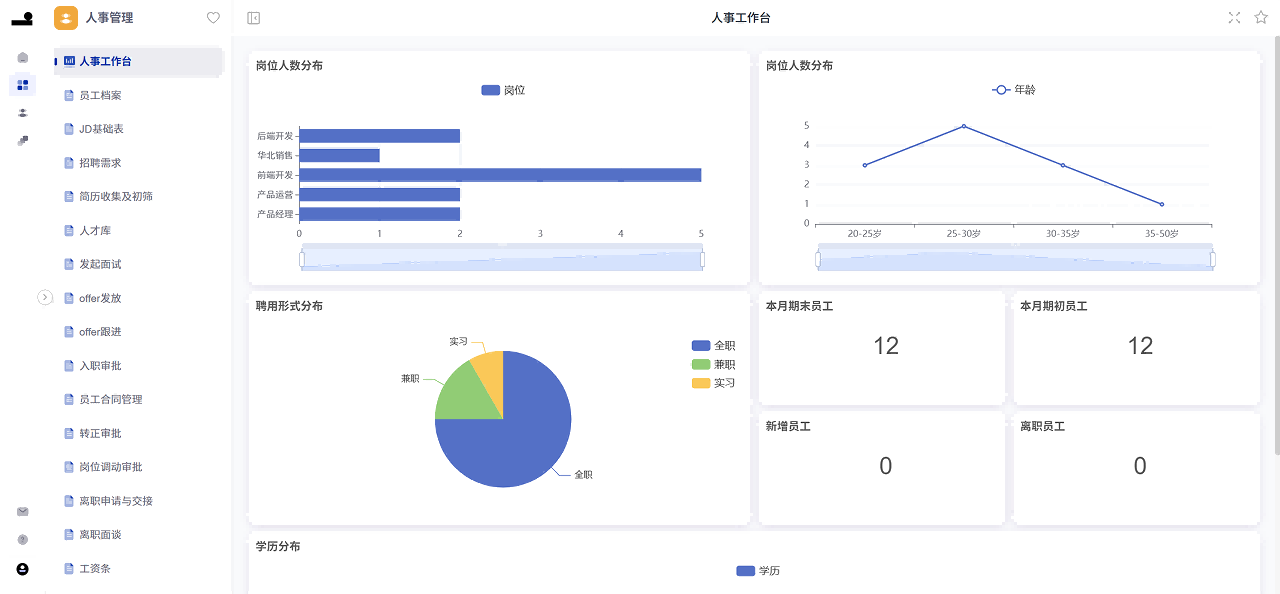1280x594 pixels.
Task: Click the star icon to favorite 人事工作台
Action: [1261, 17]
